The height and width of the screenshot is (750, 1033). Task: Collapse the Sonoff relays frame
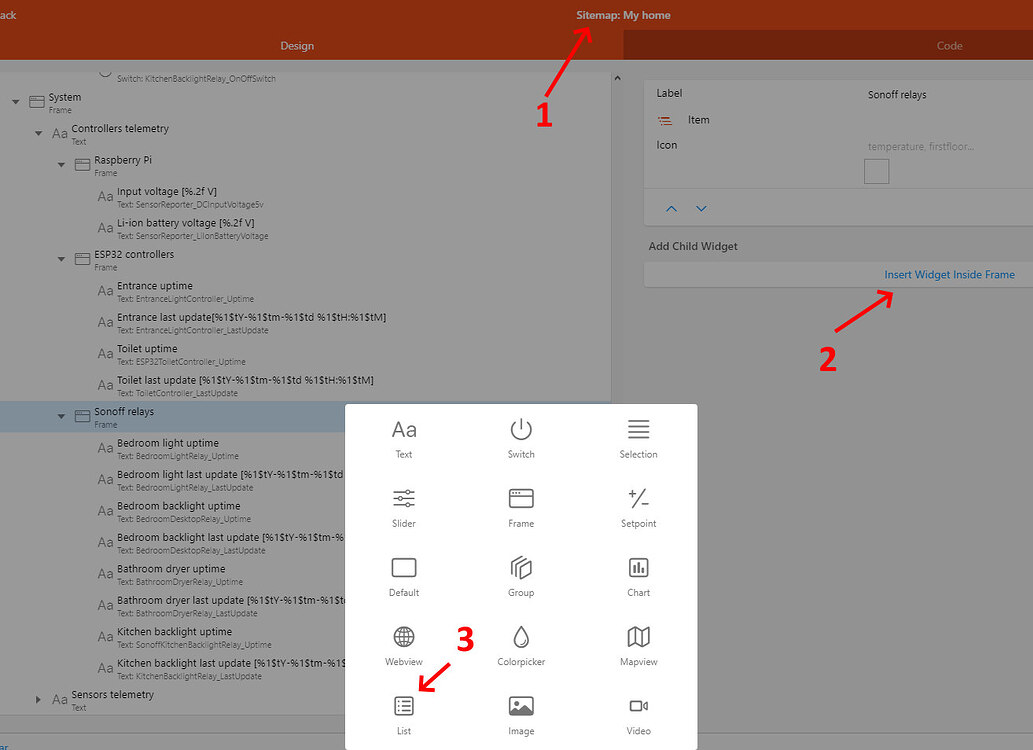coord(61,414)
